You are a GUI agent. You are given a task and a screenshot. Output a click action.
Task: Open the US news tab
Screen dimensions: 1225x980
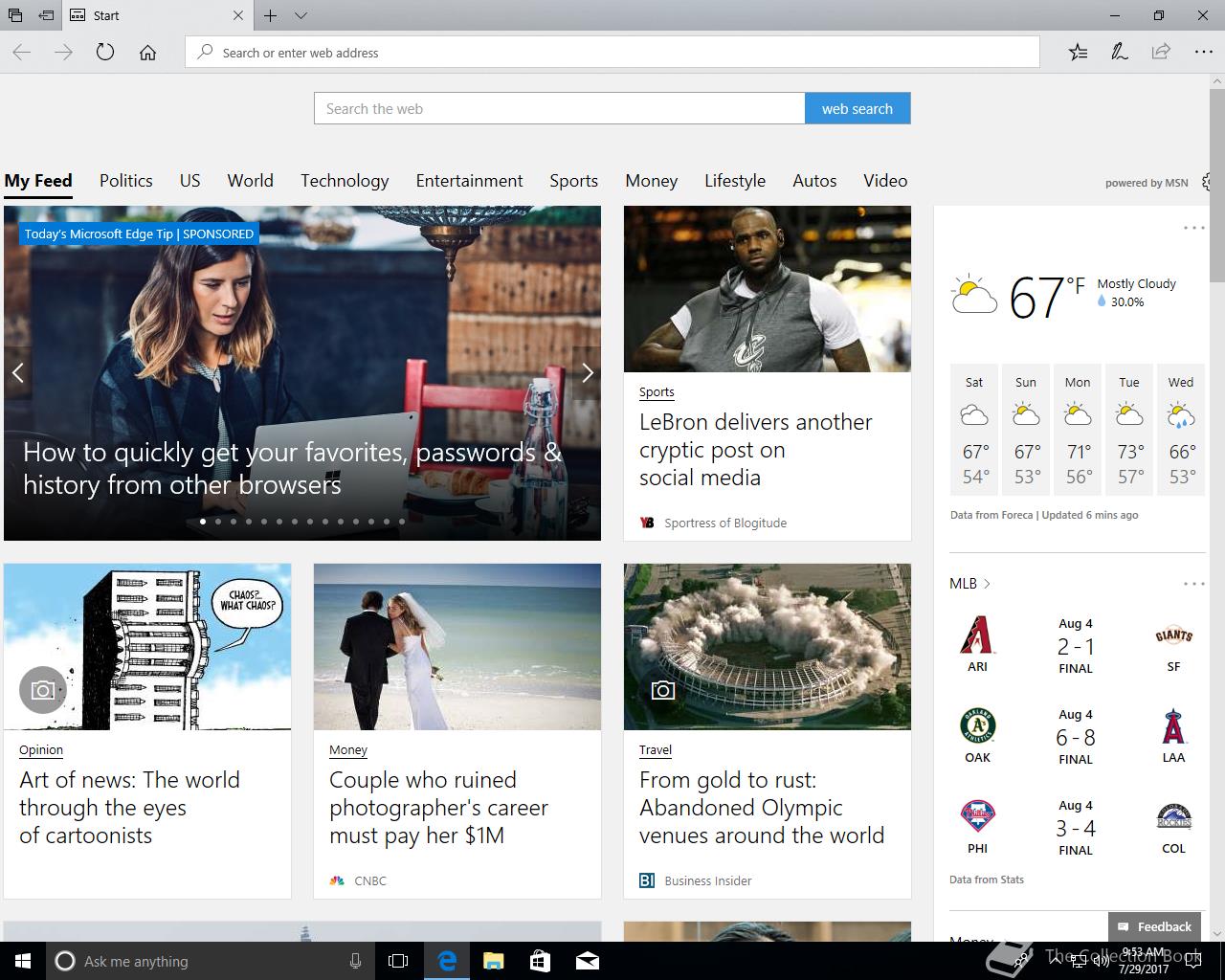click(189, 181)
